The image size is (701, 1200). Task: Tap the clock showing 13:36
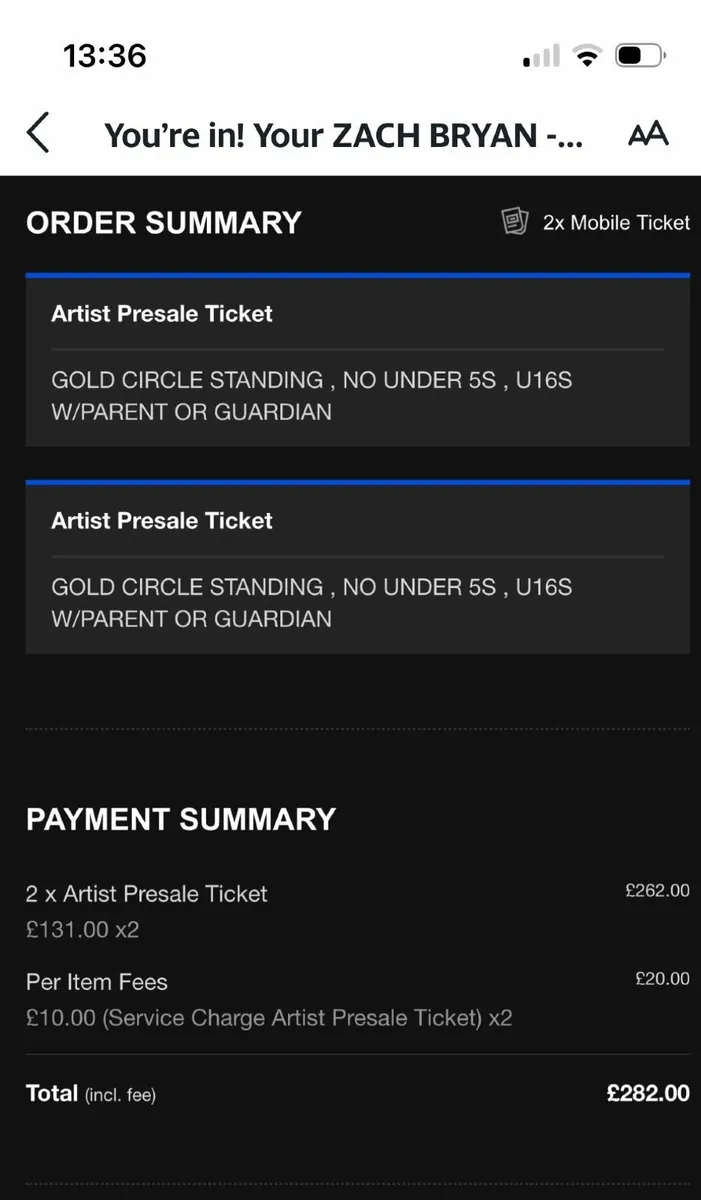point(105,57)
